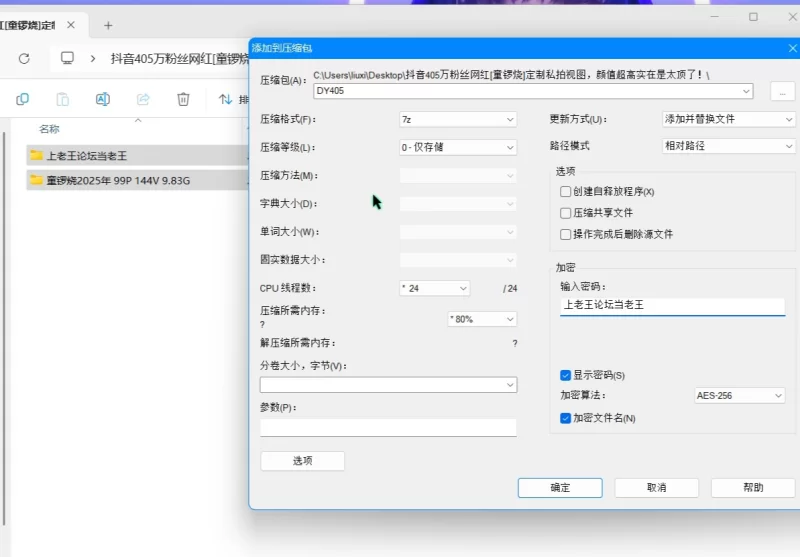The image size is (800, 557).
Task: Uncheck the 加密文件名 checkbox
Action: point(565,418)
